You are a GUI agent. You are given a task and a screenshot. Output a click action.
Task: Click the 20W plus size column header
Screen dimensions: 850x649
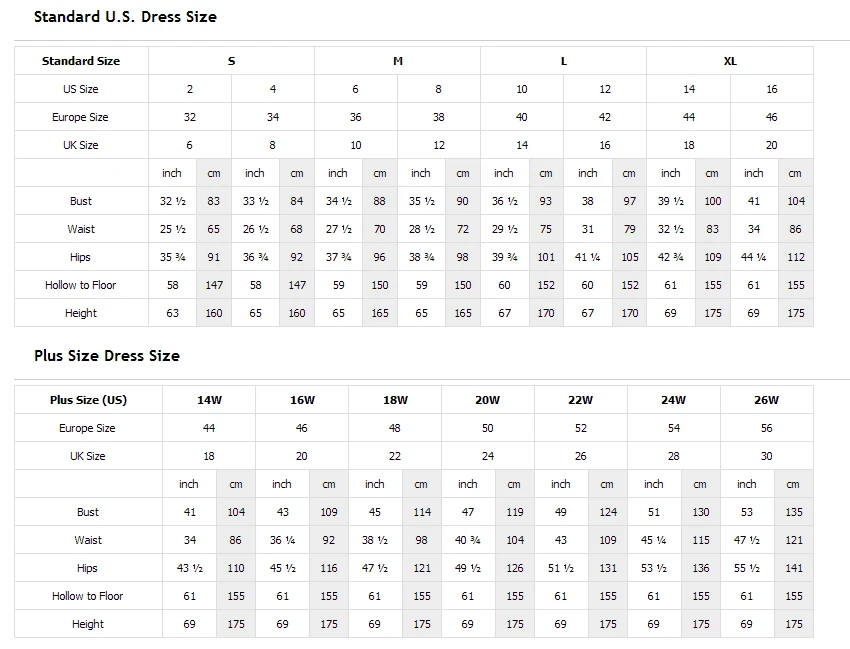[x=487, y=400]
